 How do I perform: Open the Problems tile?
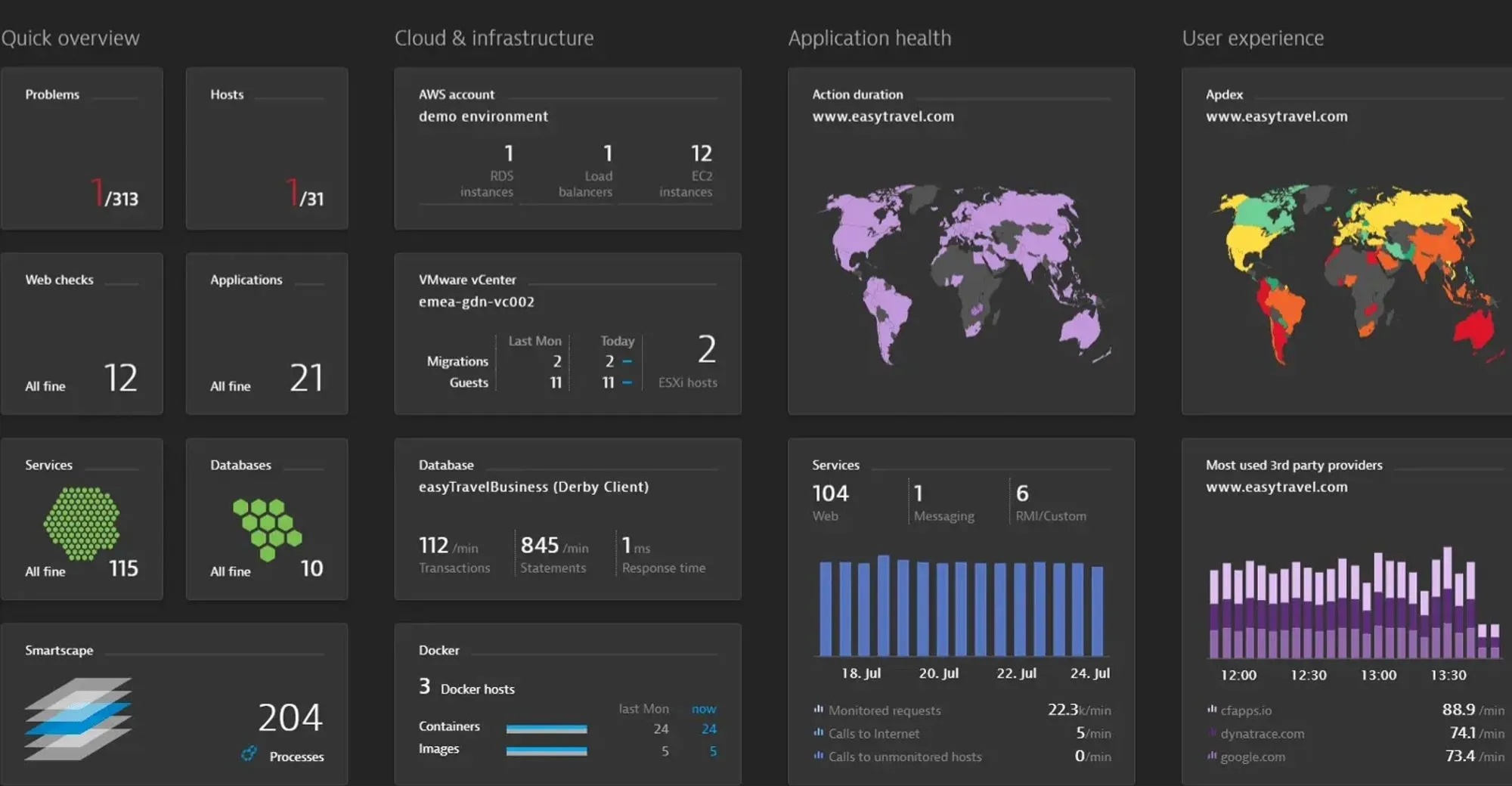[x=82, y=148]
